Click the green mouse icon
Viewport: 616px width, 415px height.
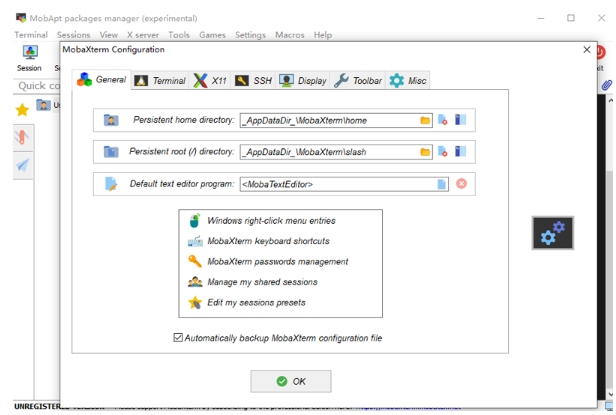click(195, 221)
